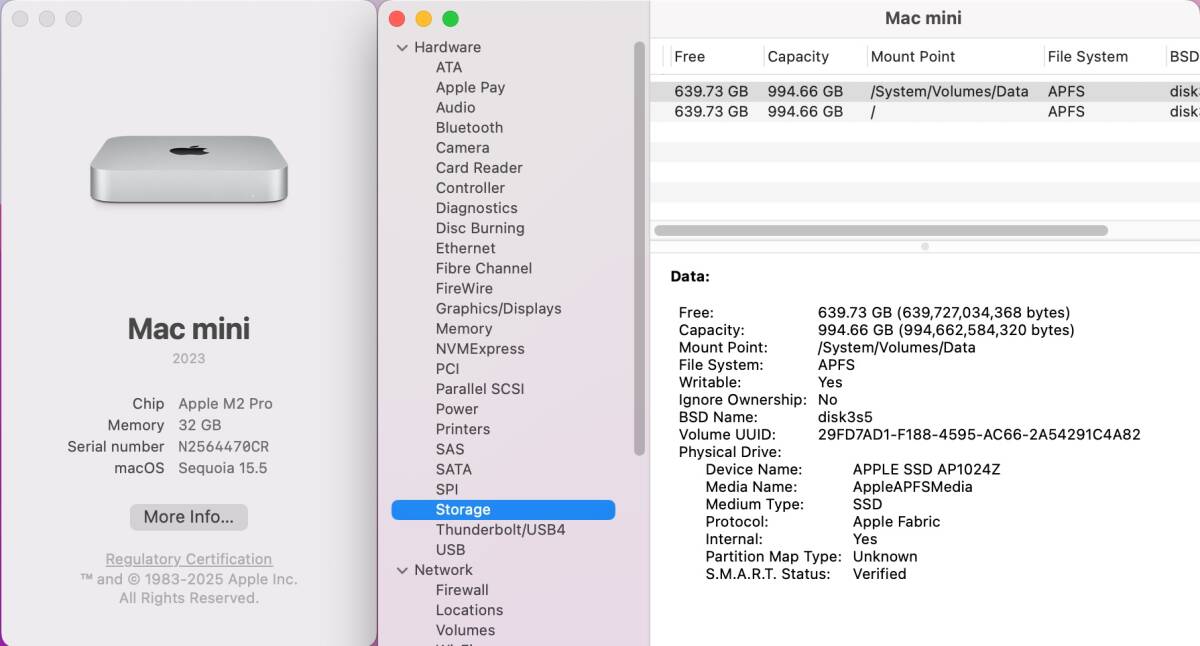
Task: Select Locations under Network
Action: pos(469,610)
